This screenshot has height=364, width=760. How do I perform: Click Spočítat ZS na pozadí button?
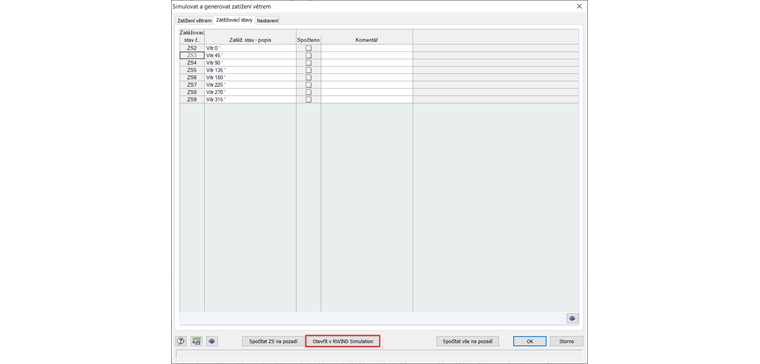273,341
